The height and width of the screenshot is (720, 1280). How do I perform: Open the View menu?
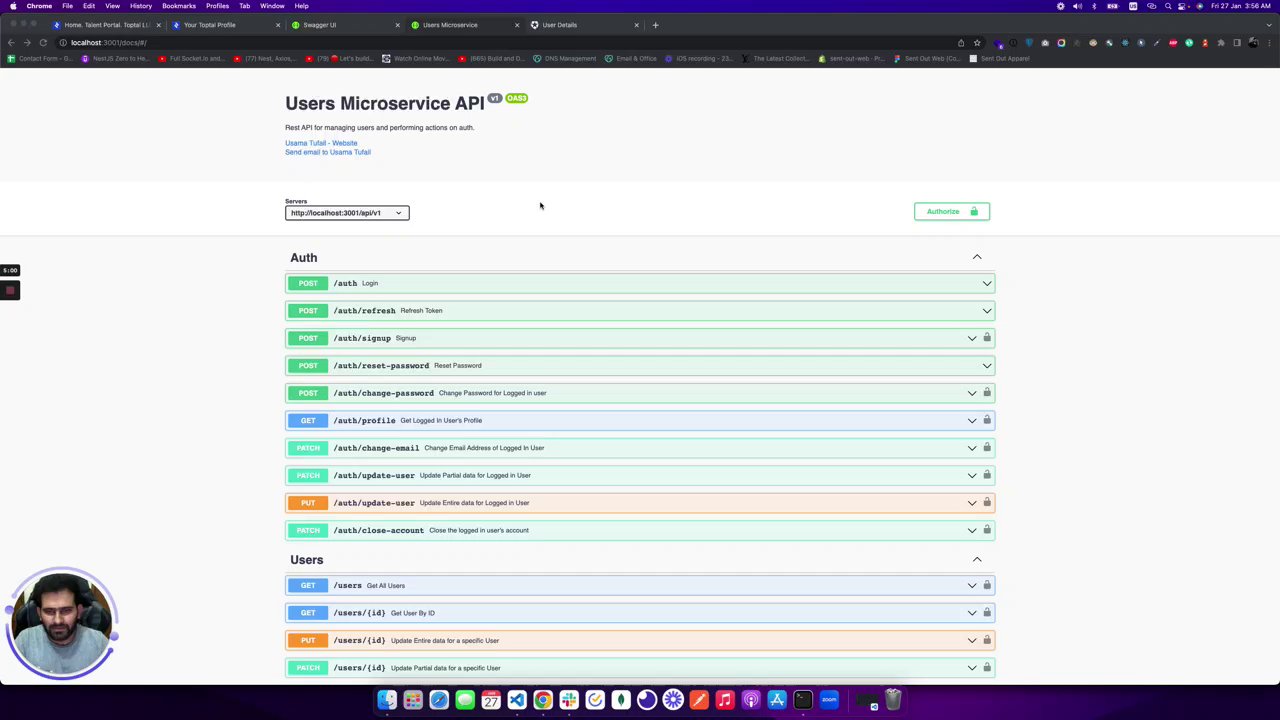coord(113,6)
